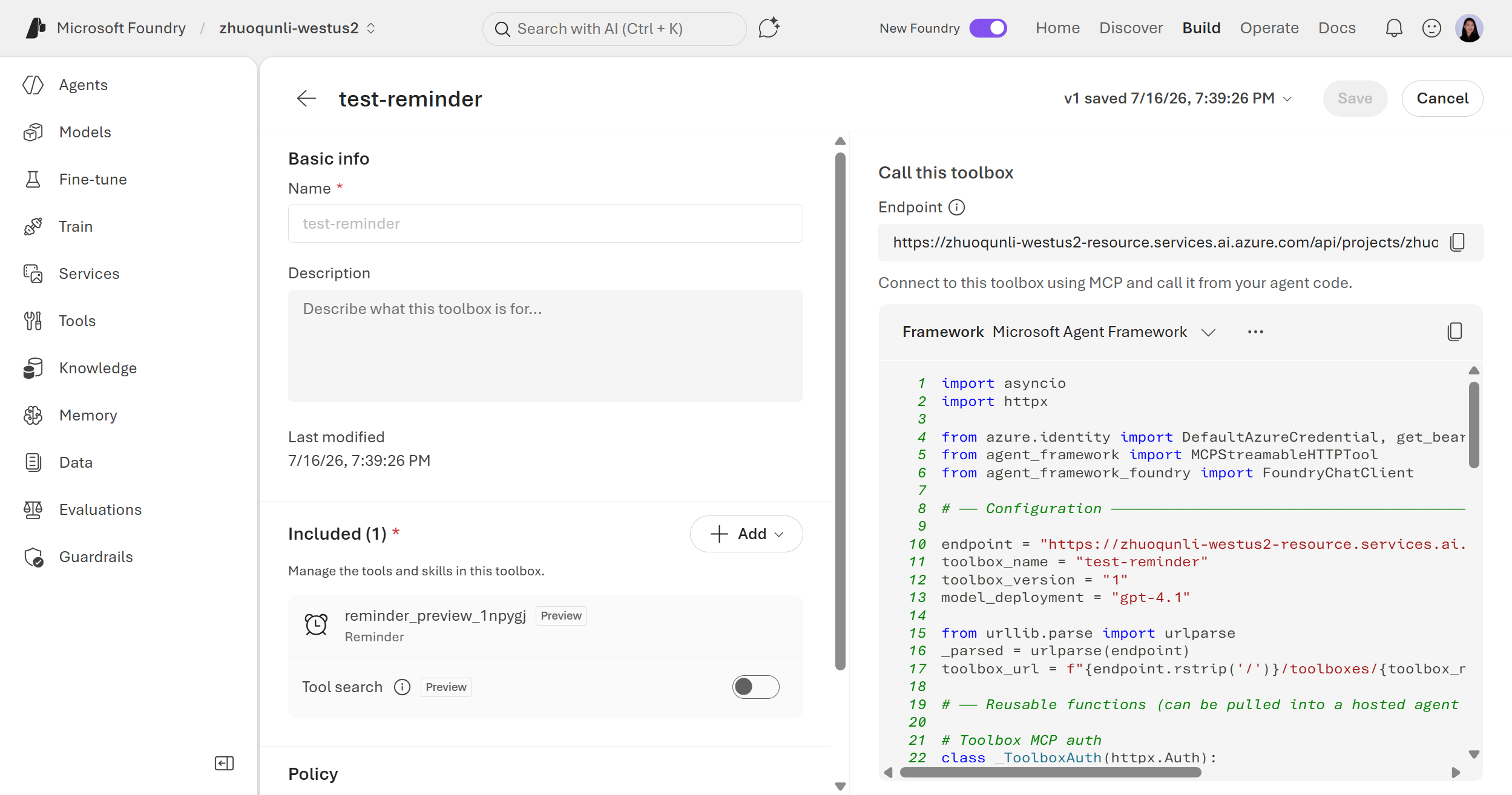This screenshot has width=1512, height=795.
Task: Click the Microsoft Foundry breadcrumb link
Action: pyautogui.click(x=121, y=28)
